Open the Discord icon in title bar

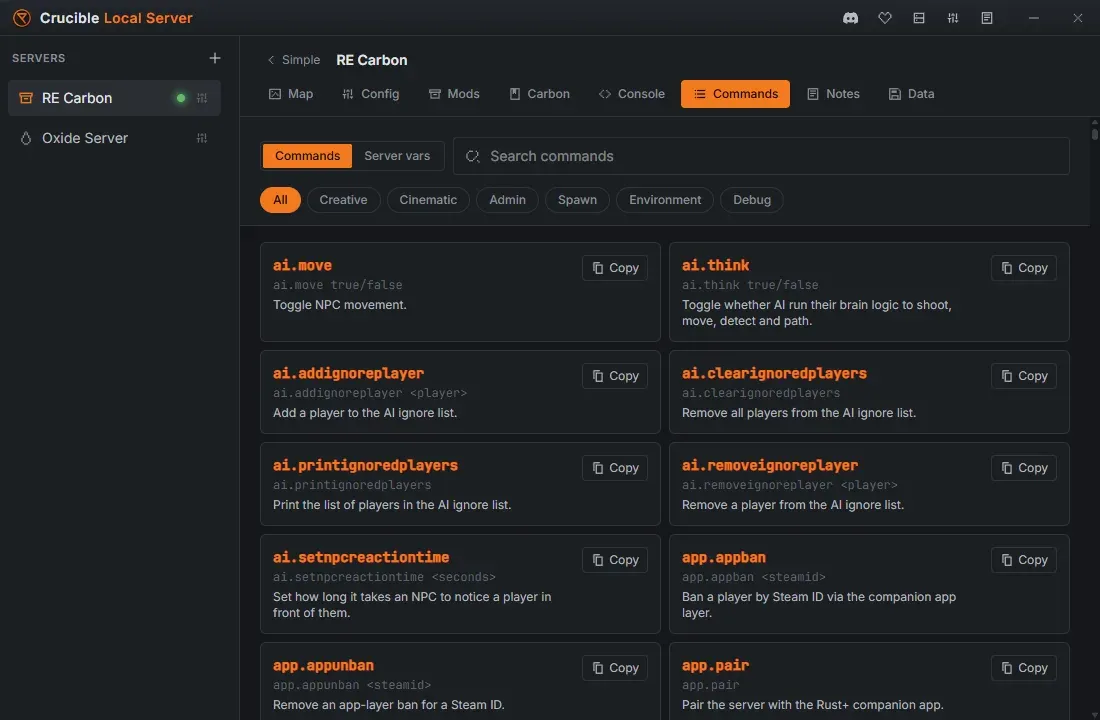850,18
